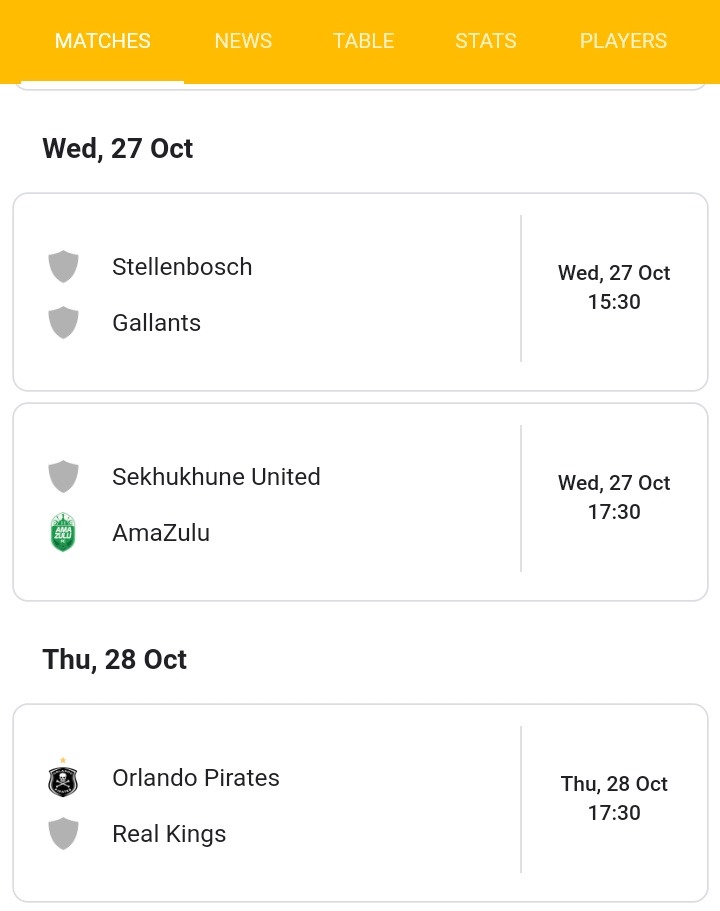Open match scheduled Thu 28 Oct 17:30
The height and width of the screenshot is (911, 720).
click(x=360, y=803)
